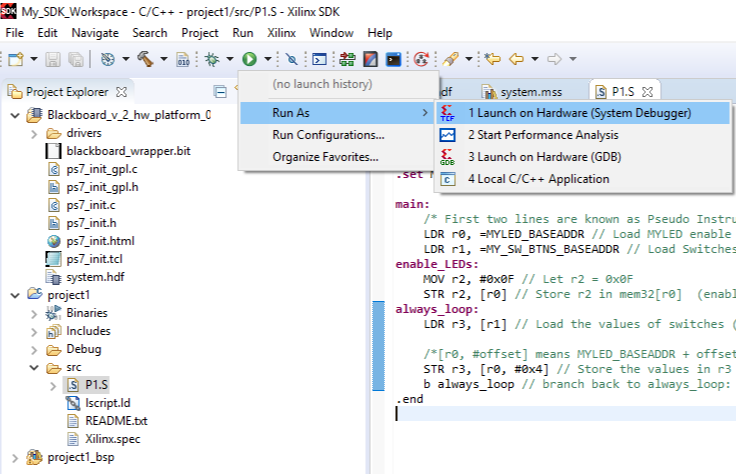
Task: Expand the project1_bsp project
Action: (x=15, y=458)
